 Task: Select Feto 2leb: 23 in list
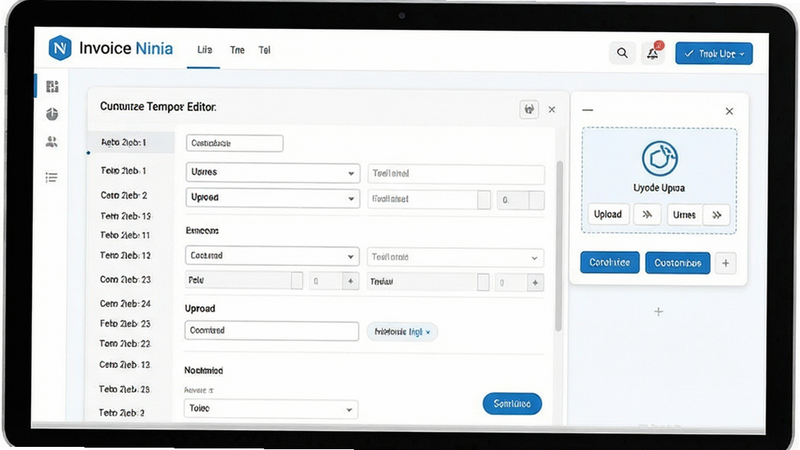125,323
